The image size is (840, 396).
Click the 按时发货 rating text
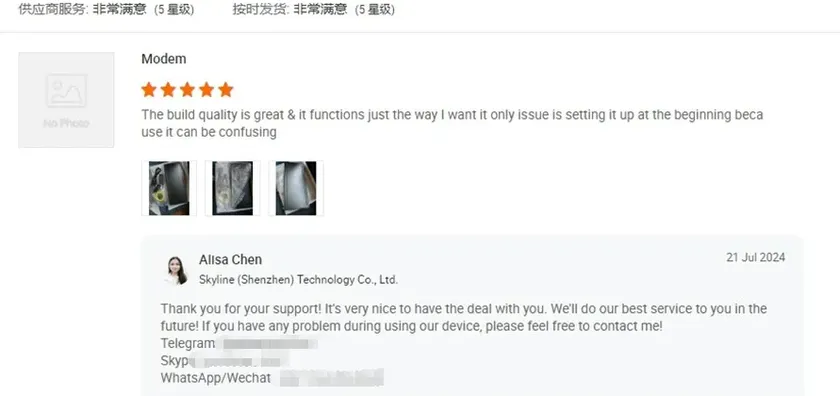tap(314, 10)
